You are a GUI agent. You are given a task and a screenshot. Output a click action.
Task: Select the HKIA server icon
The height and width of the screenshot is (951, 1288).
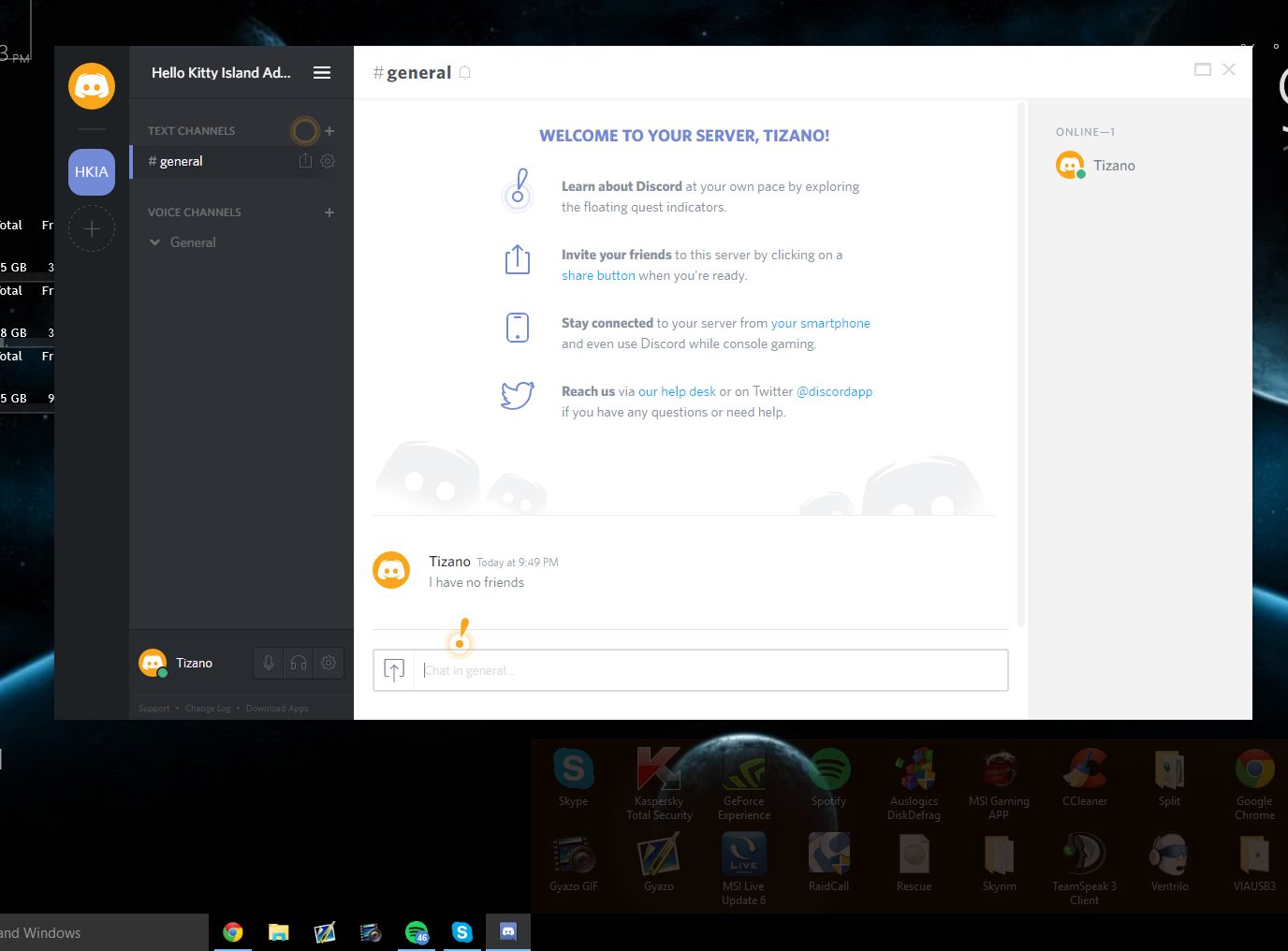pos(92,172)
